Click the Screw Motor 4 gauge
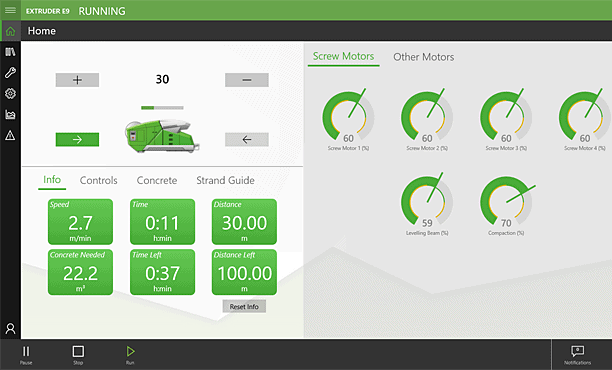 (x=585, y=119)
